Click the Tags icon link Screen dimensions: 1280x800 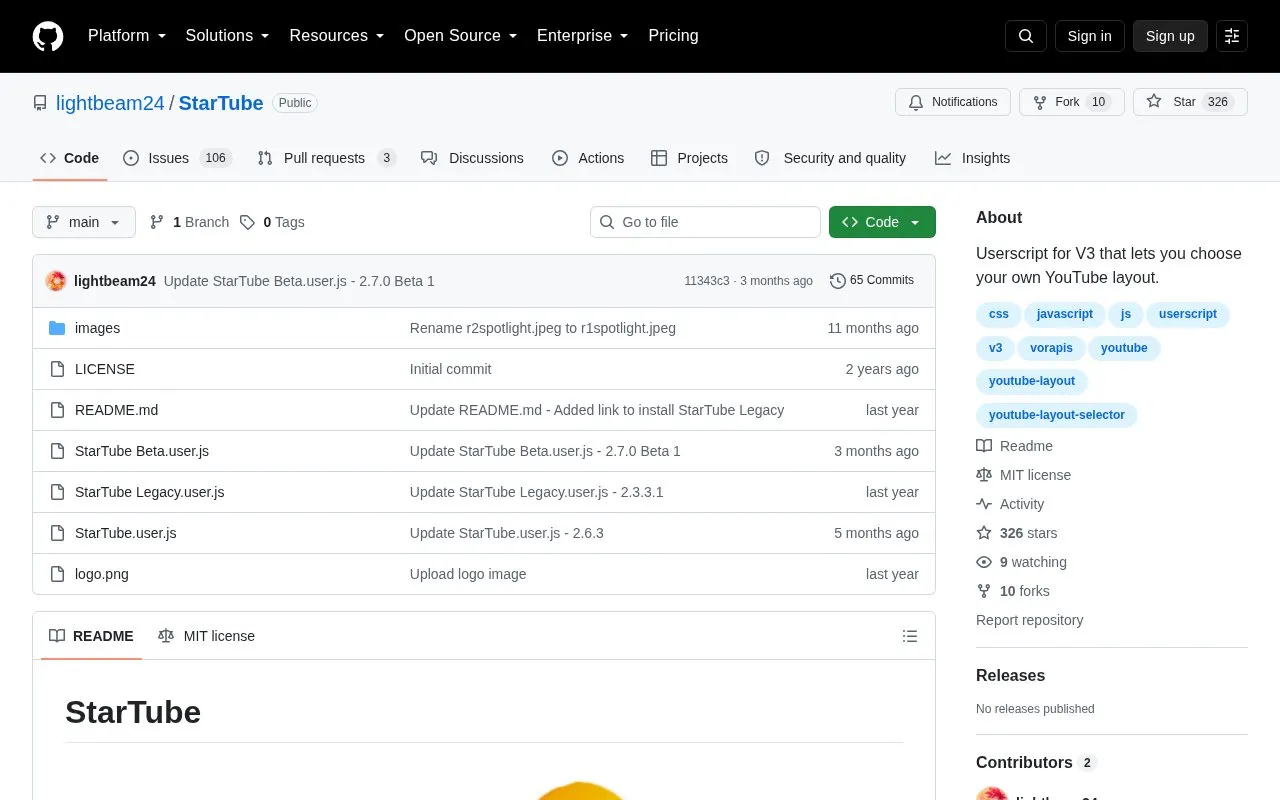[272, 222]
